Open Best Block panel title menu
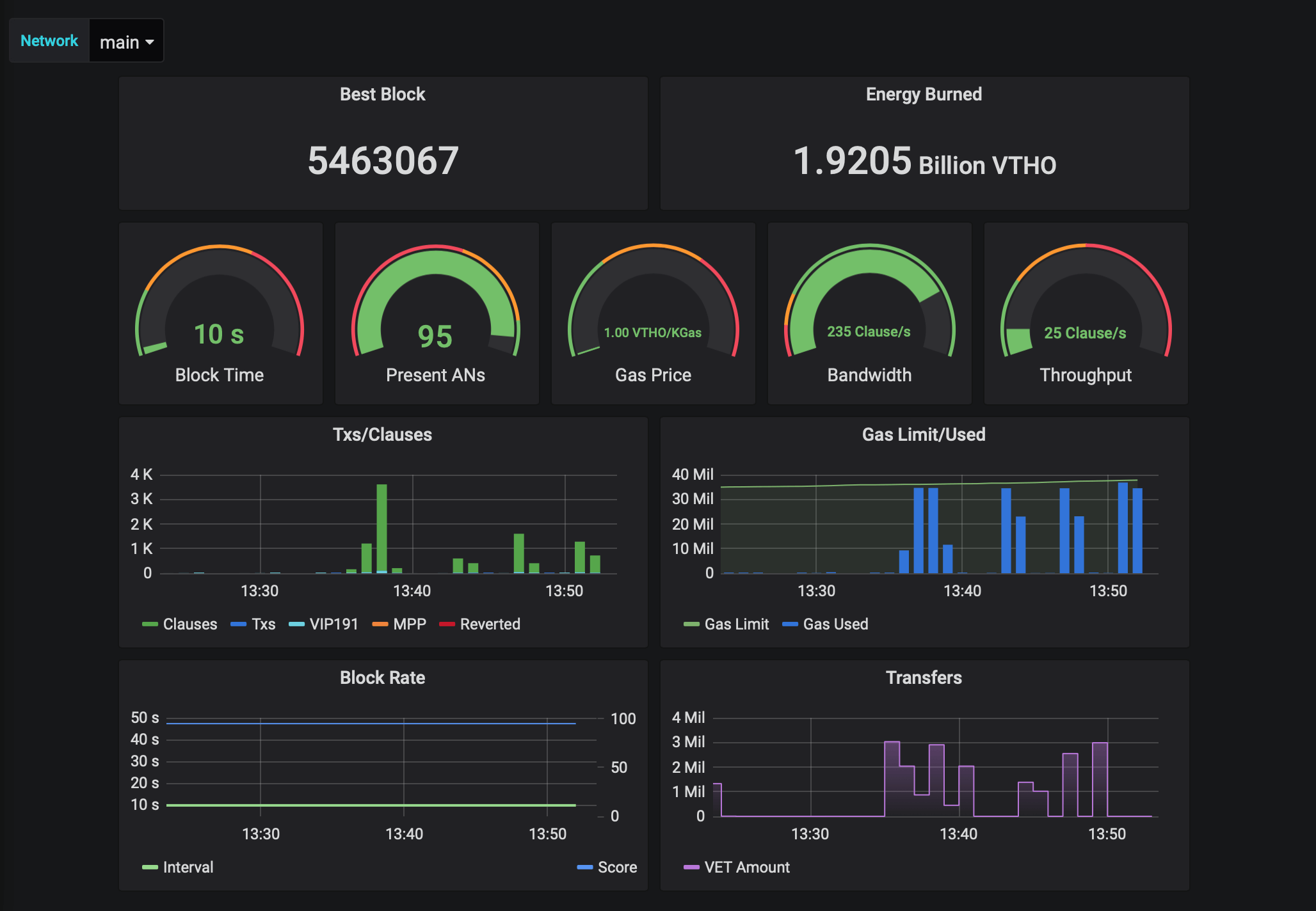The height and width of the screenshot is (911, 1316). coord(383,94)
